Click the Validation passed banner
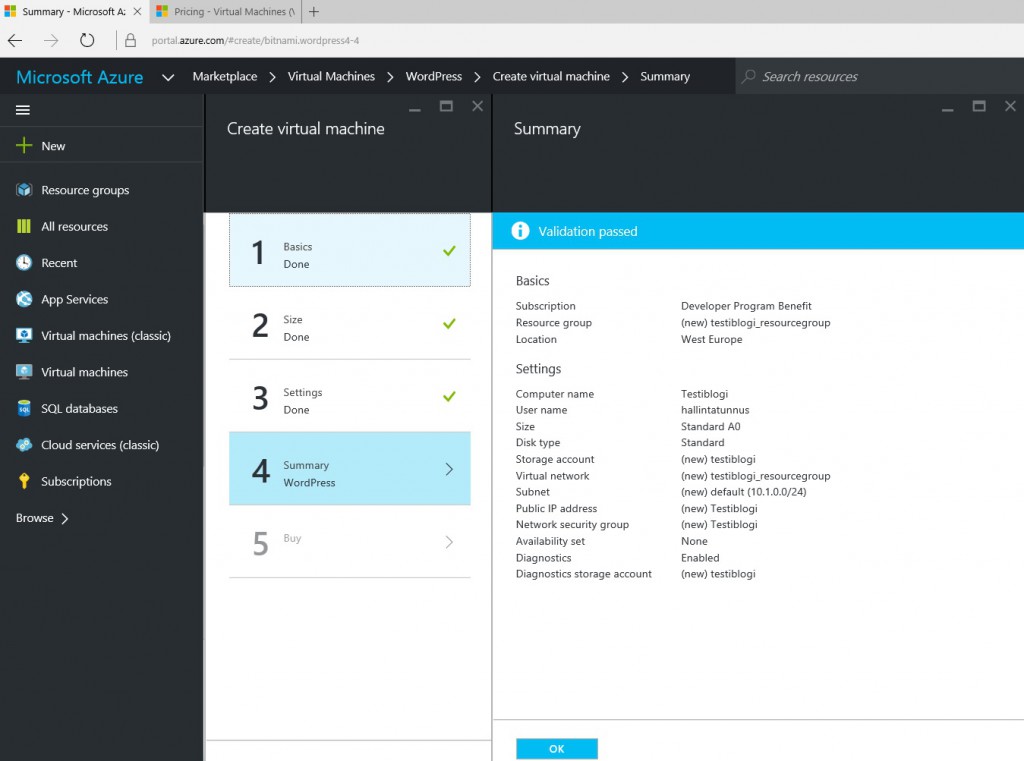1024x761 pixels. (758, 231)
